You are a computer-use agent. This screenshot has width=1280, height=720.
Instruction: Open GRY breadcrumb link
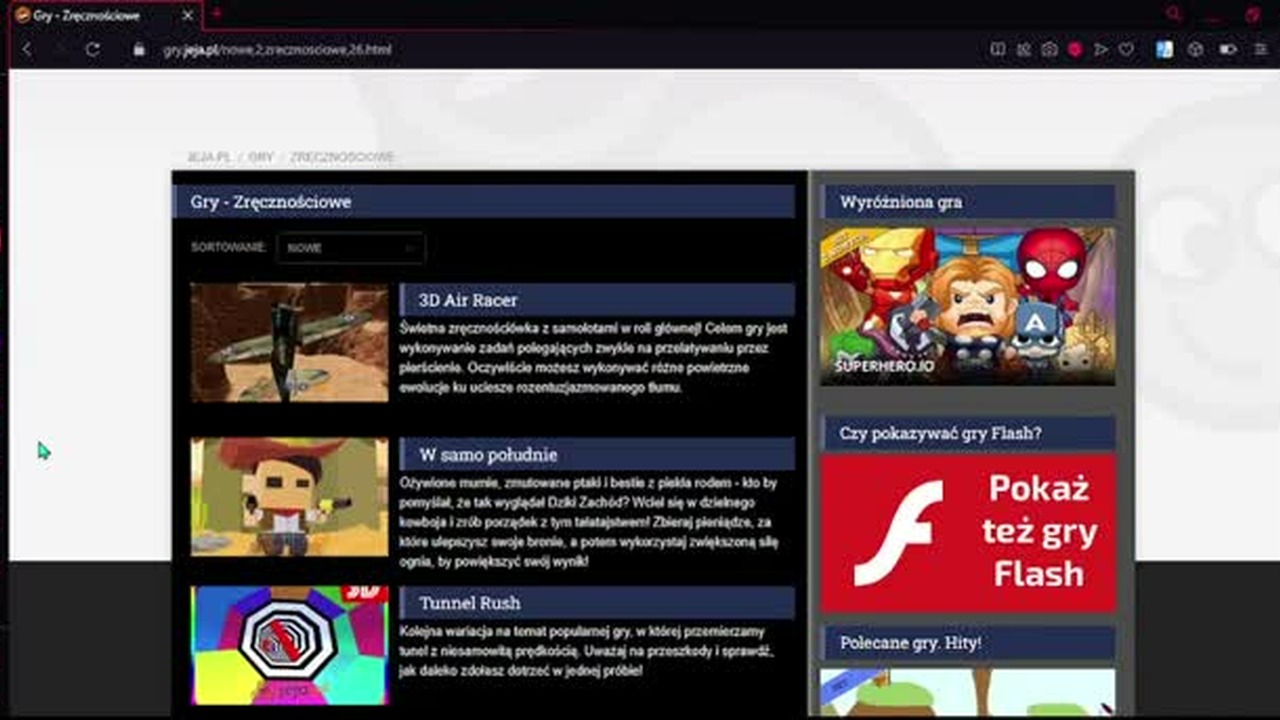261,157
